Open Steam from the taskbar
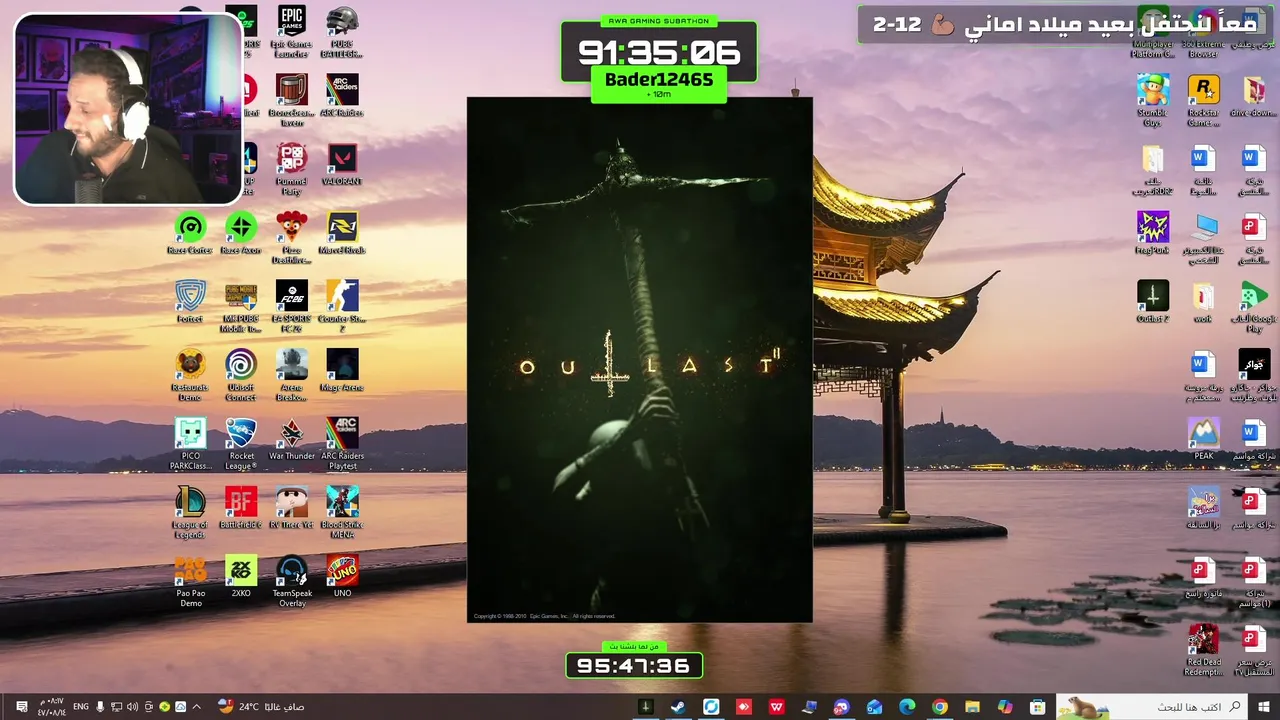This screenshot has height=720, width=1280. pyautogui.click(x=678, y=707)
